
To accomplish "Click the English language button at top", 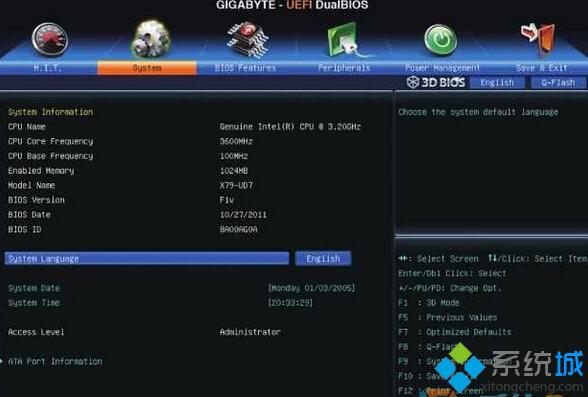I will tap(497, 82).
